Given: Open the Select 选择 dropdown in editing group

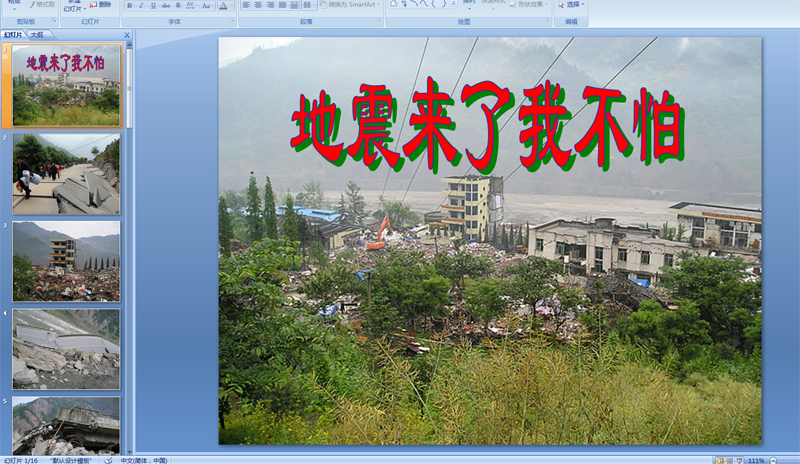Looking at the screenshot, I should pos(571,4).
